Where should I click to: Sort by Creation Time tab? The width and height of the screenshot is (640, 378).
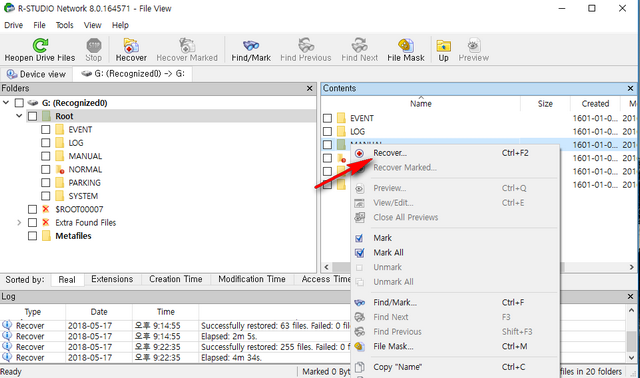176,279
